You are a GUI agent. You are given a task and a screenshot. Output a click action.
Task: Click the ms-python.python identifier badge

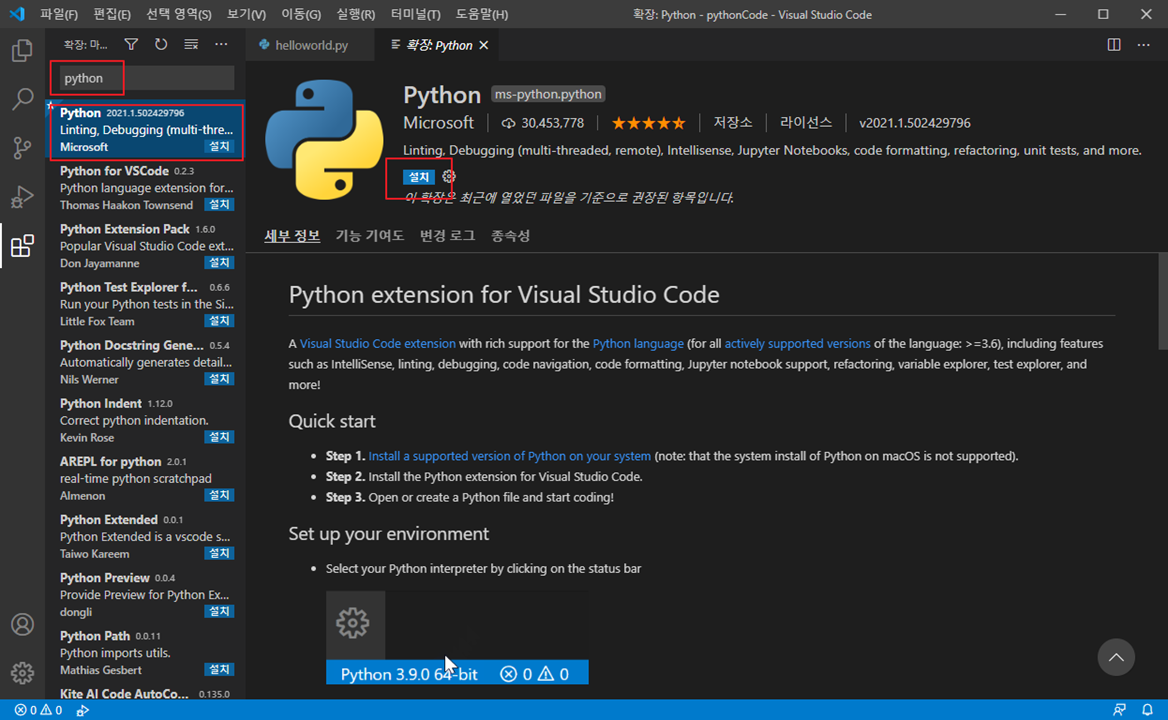(548, 94)
